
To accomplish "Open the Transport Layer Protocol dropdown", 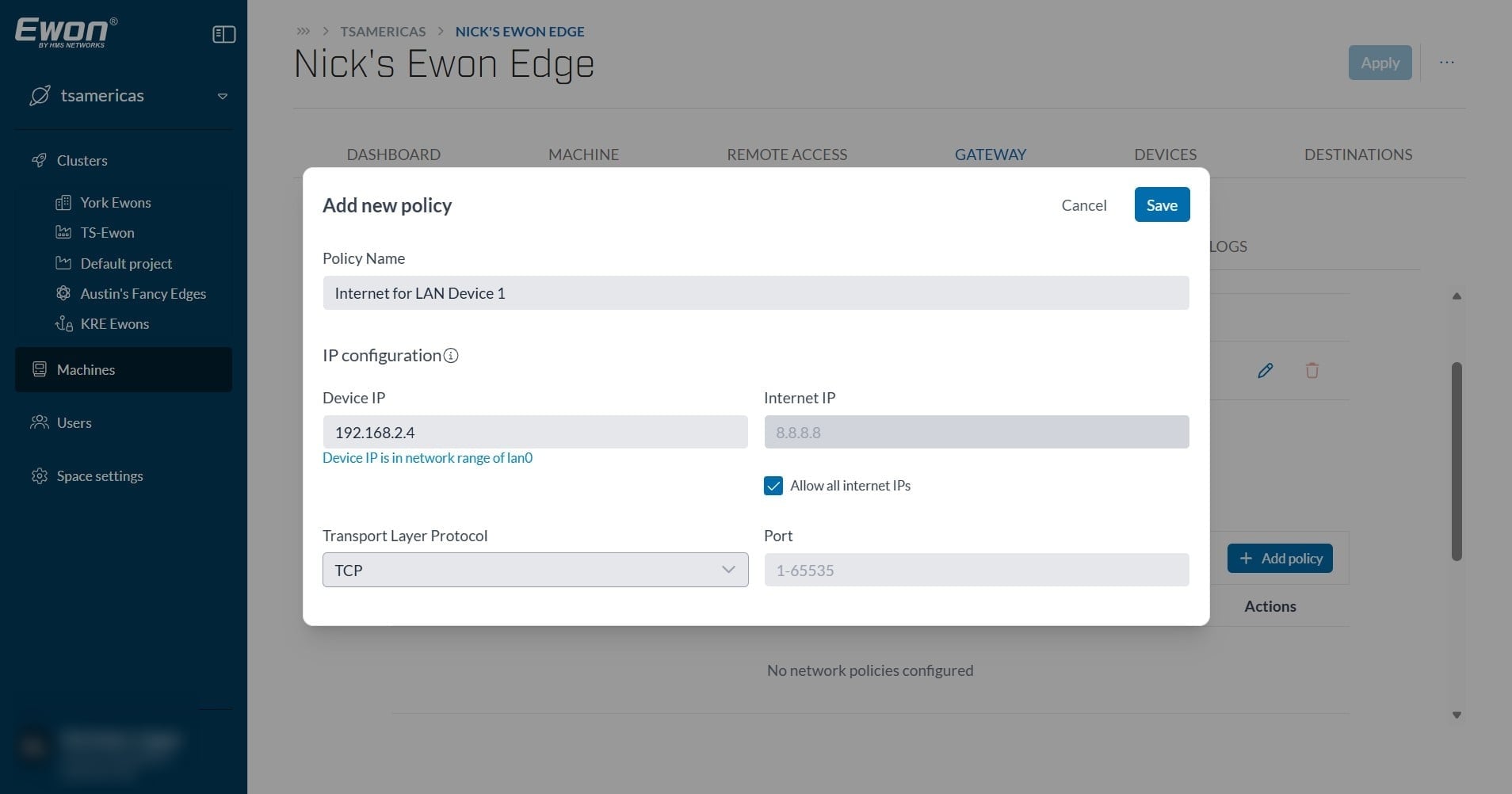I will [535, 570].
